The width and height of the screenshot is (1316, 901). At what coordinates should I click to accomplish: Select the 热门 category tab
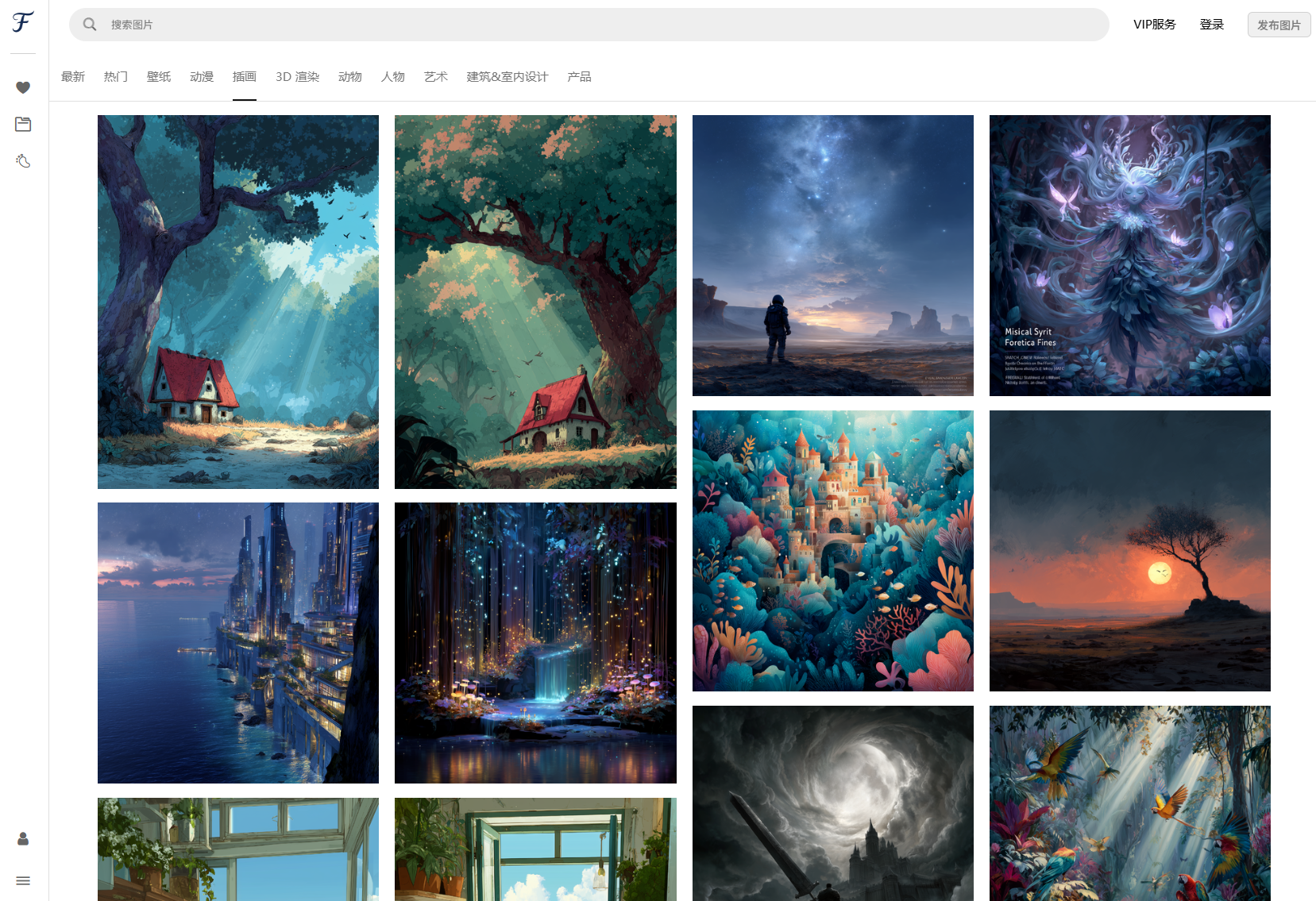pyautogui.click(x=116, y=77)
